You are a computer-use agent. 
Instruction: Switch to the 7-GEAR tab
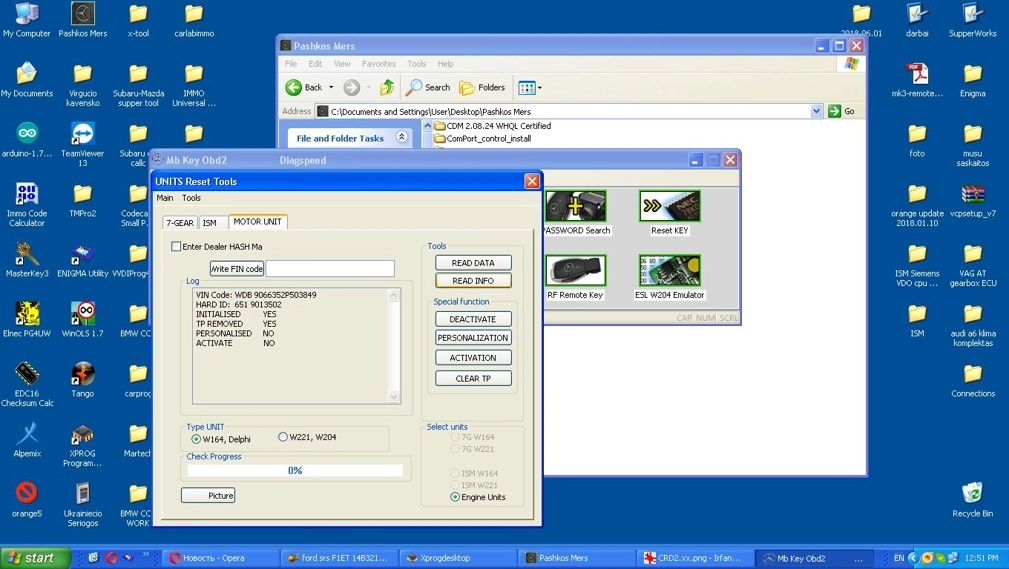(x=180, y=223)
